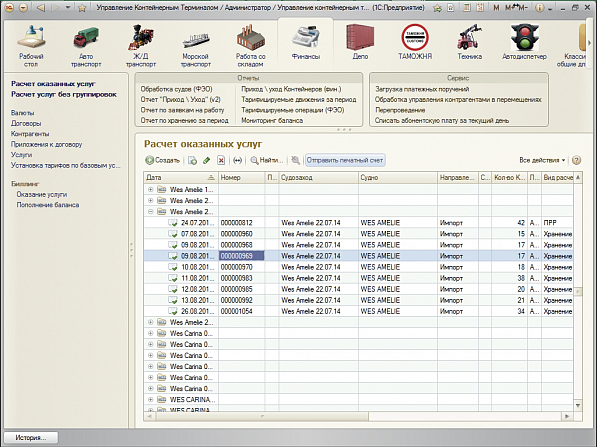Open Загрузка платежных поручений service
The width and height of the screenshot is (597, 447).
click(422, 89)
